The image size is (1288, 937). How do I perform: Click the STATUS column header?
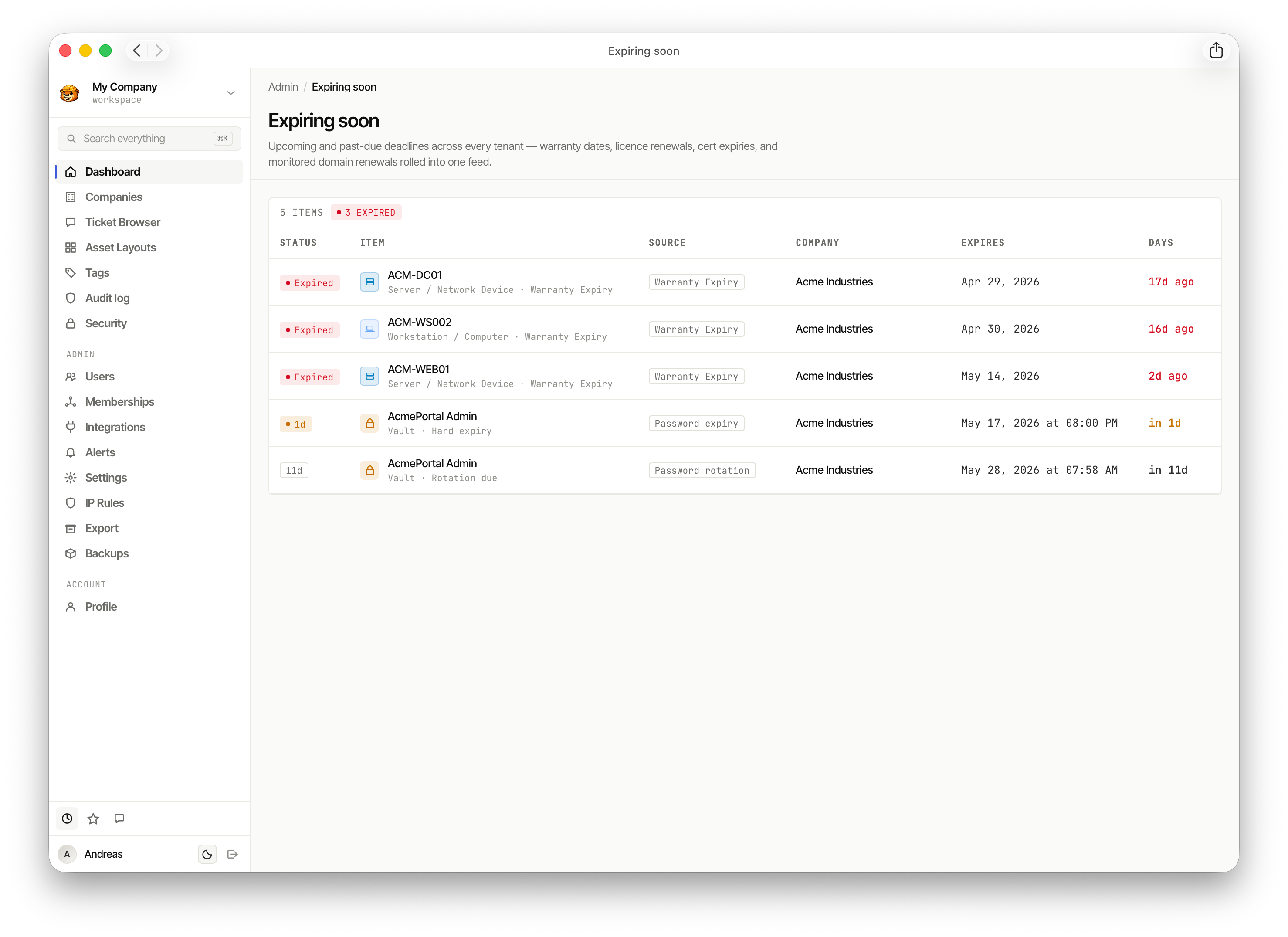298,242
